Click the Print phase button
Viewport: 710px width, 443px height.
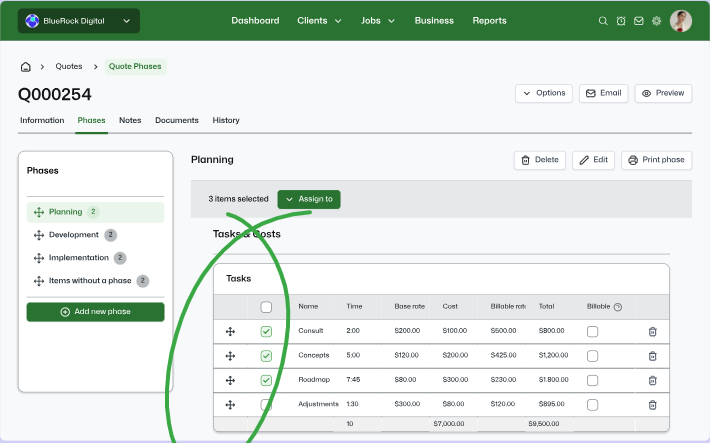pos(656,160)
